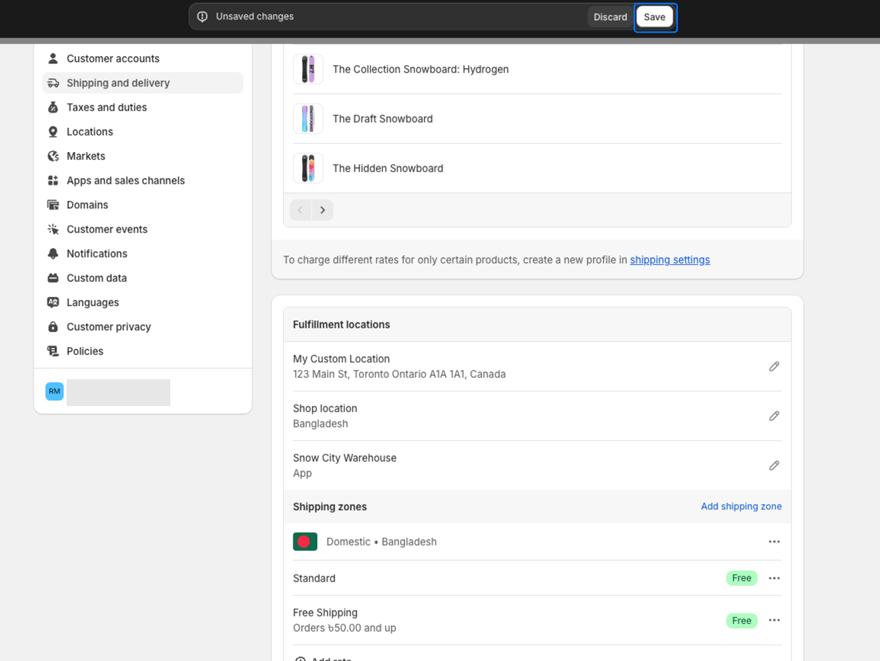
Task: Open options menu for Domestic Bangladesh zone
Action: coord(774,542)
